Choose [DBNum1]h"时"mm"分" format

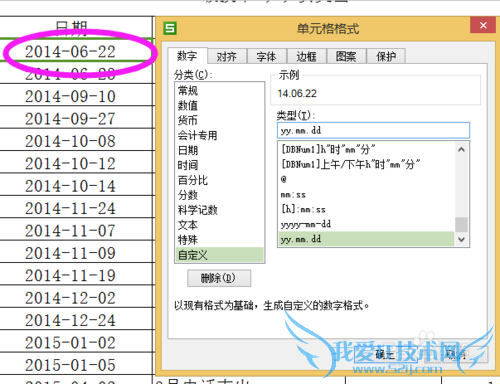[366, 149]
